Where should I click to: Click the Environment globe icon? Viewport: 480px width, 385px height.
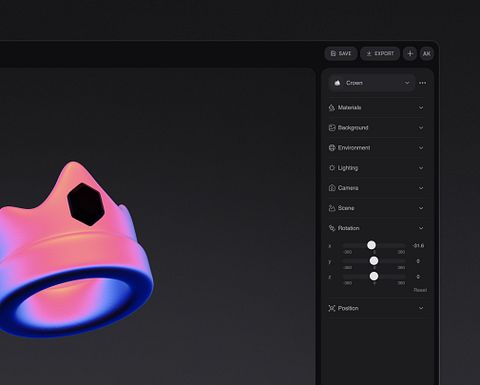332,148
